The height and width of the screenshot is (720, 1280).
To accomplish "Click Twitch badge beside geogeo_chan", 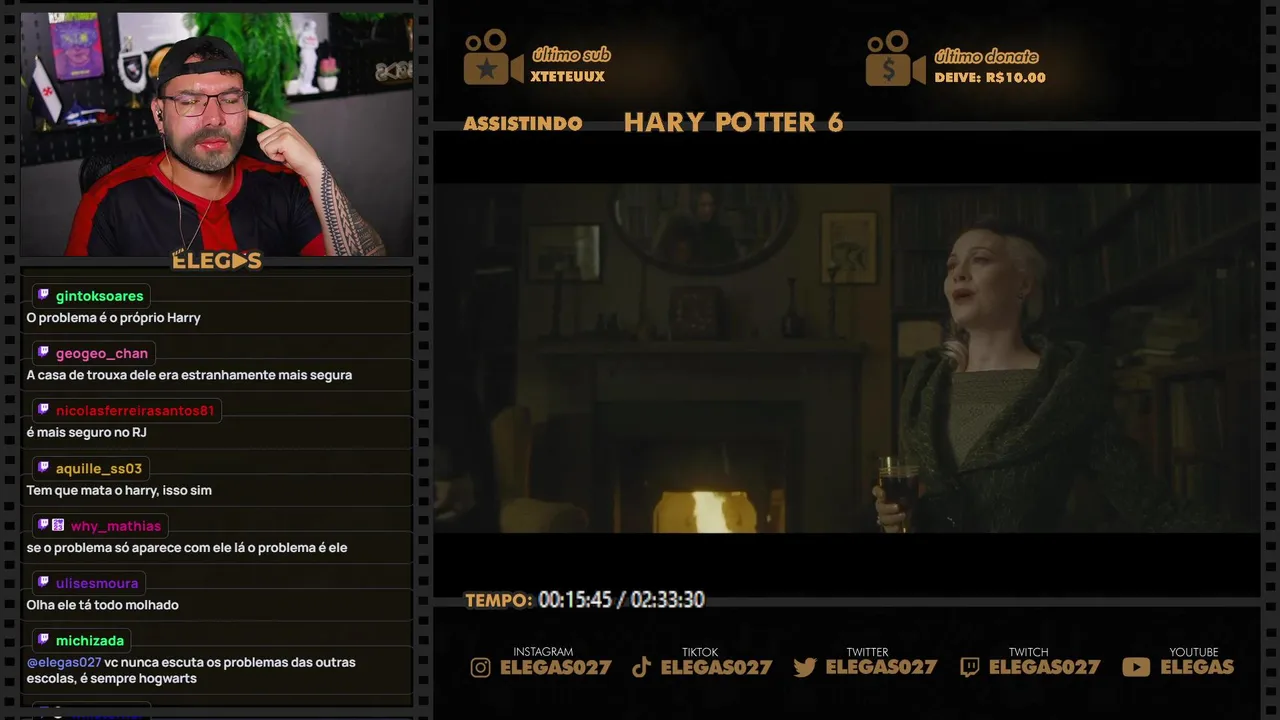I will coord(43,352).
